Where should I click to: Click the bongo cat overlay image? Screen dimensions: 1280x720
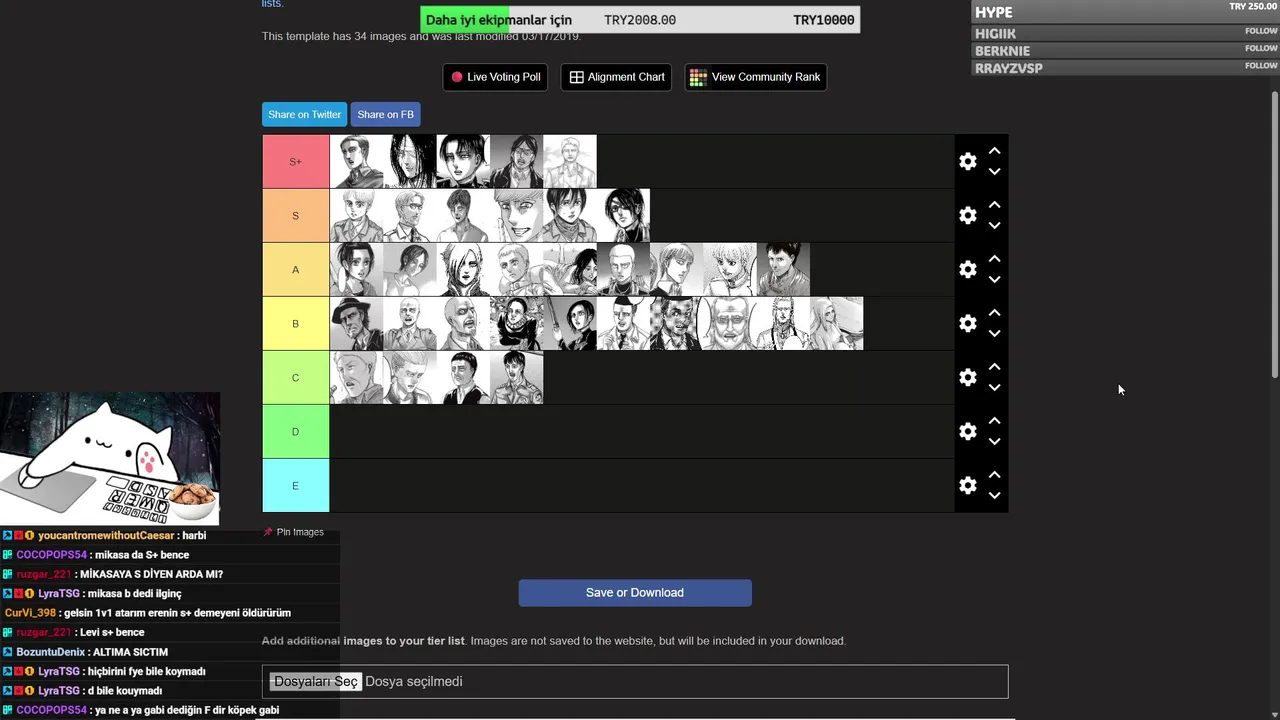(x=110, y=458)
